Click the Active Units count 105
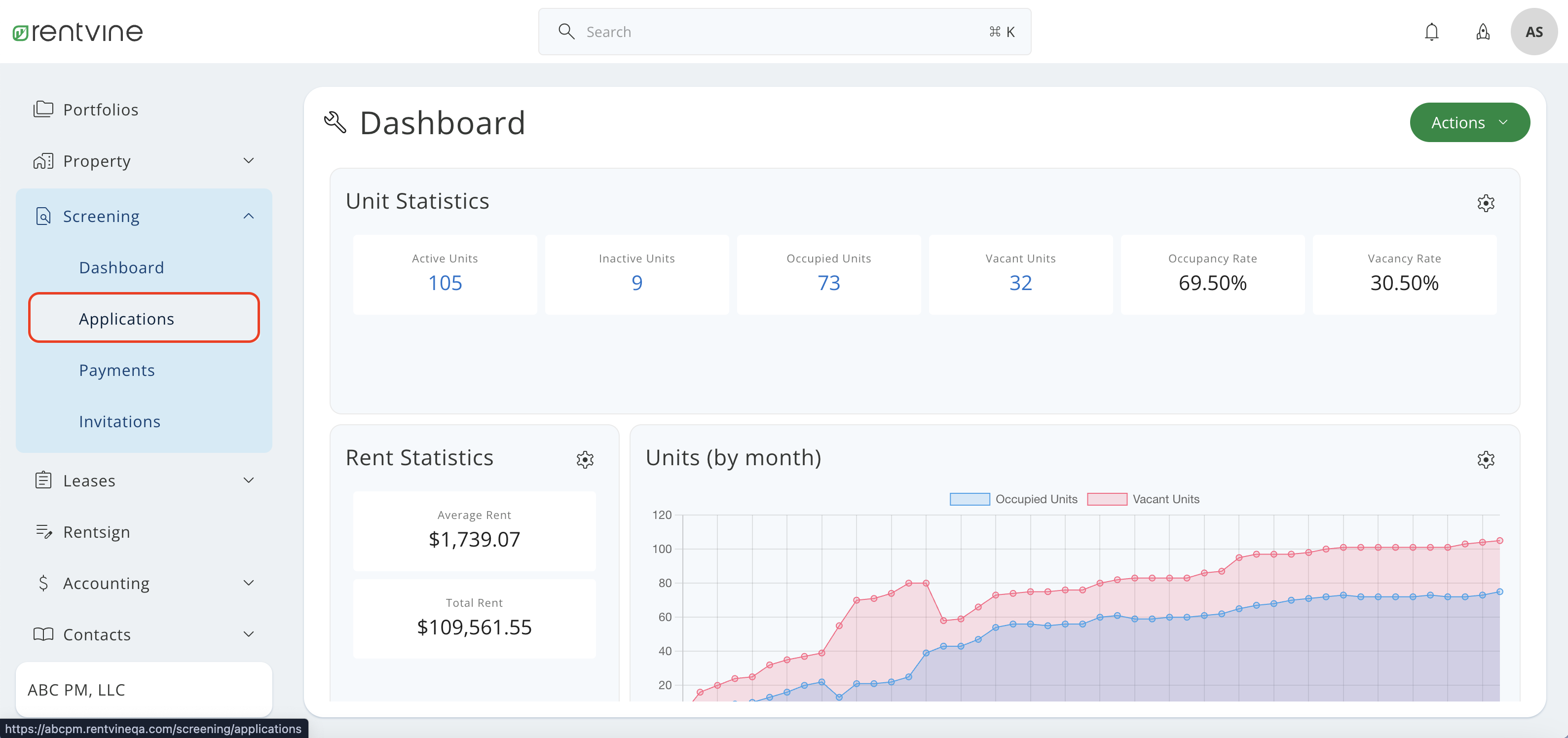The width and height of the screenshot is (1568, 738). [445, 283]
